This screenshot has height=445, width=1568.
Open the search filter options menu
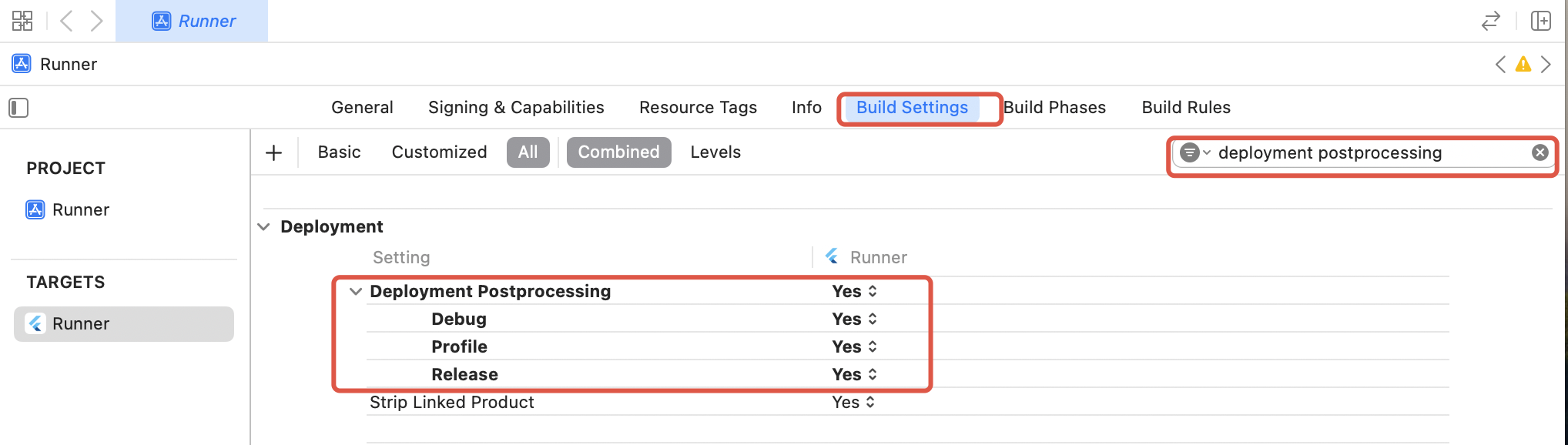(x=1194, y=152)
